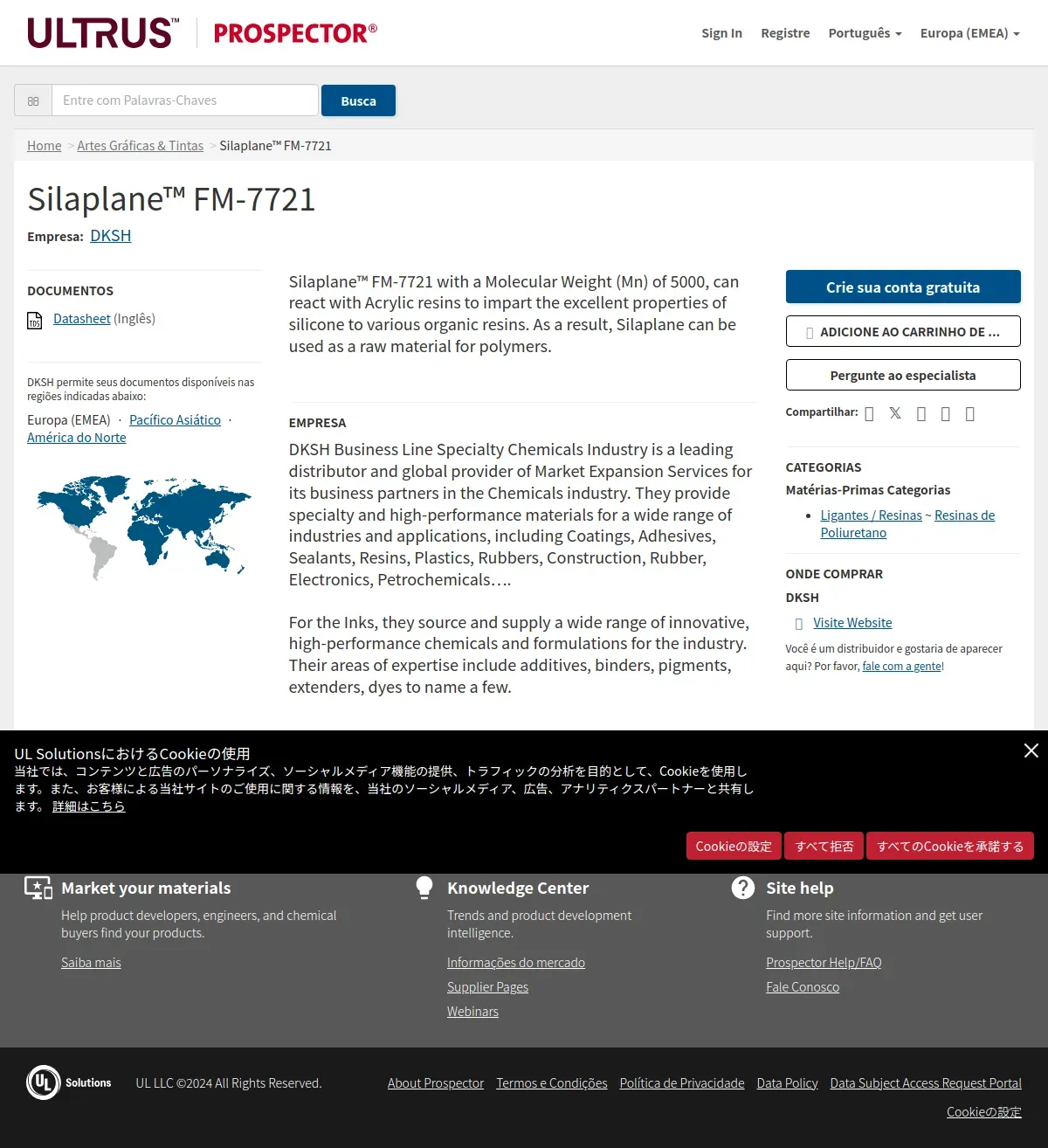Viewport: 1048px width, 1148px height.
Task: Open Ligantes / Resinas category link
Action: coord(871,515)
